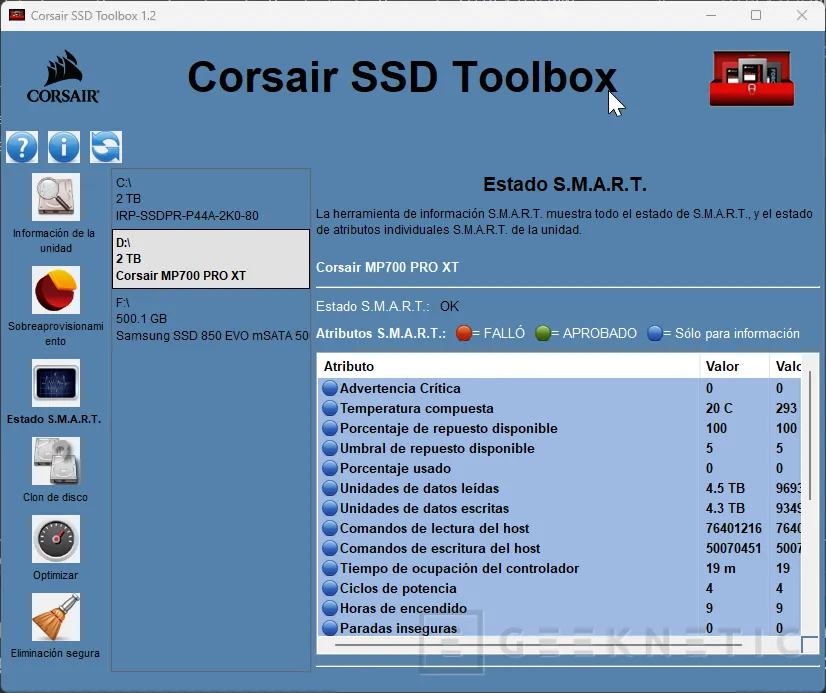Click the red Corsair toolbox logo
Screen dimensions: 826x693
pyautogui.click(x=751, y=77)
